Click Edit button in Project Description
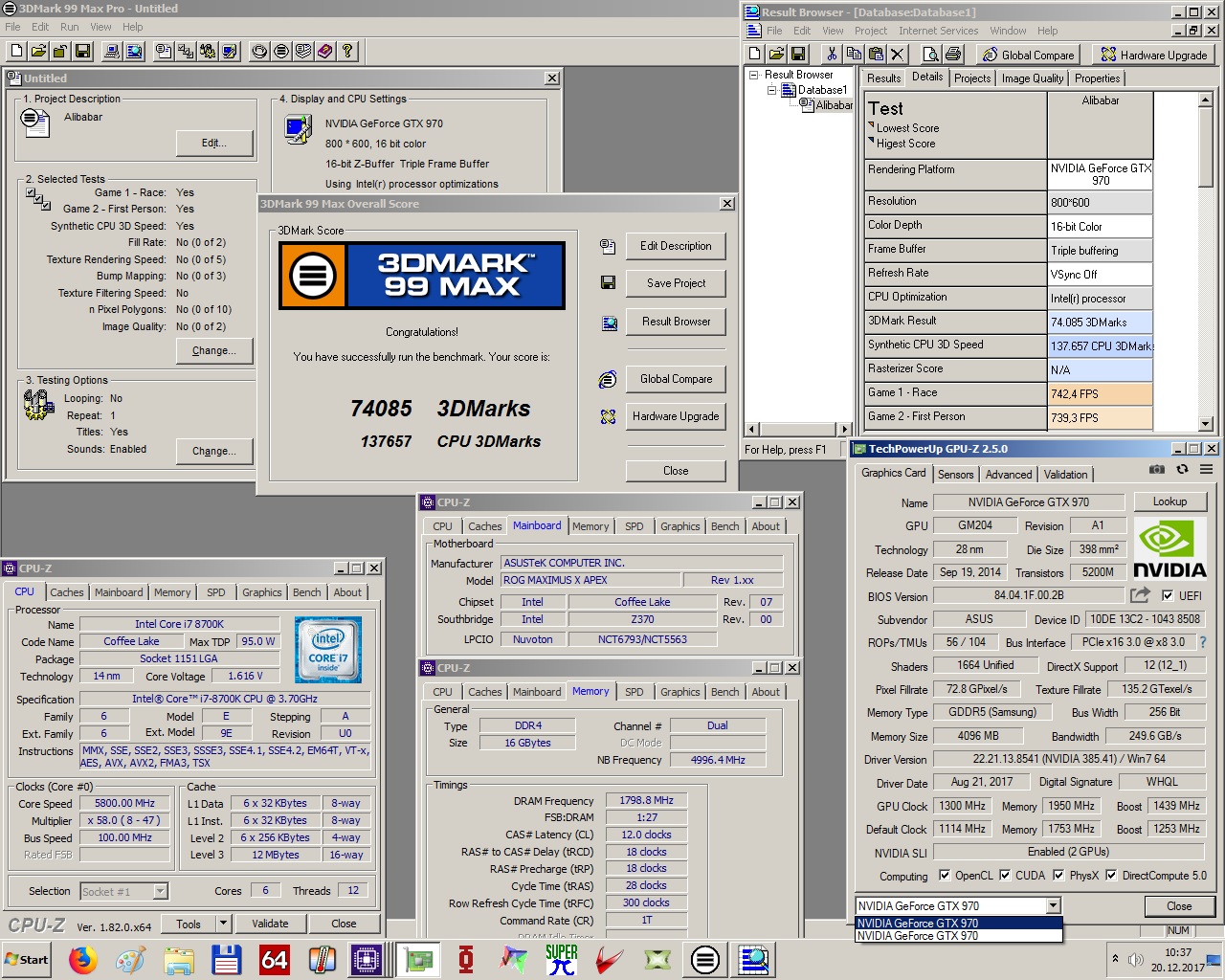The width and height of the screenshot is (1225, 980). [213, 143]
